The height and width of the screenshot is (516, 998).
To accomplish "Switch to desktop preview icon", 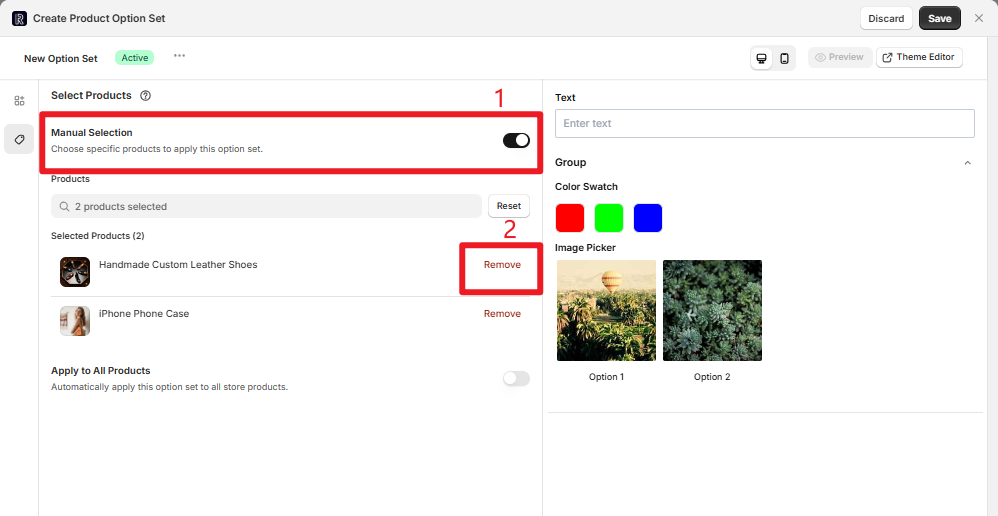I will pyautogui.click(x=762, y=58).
